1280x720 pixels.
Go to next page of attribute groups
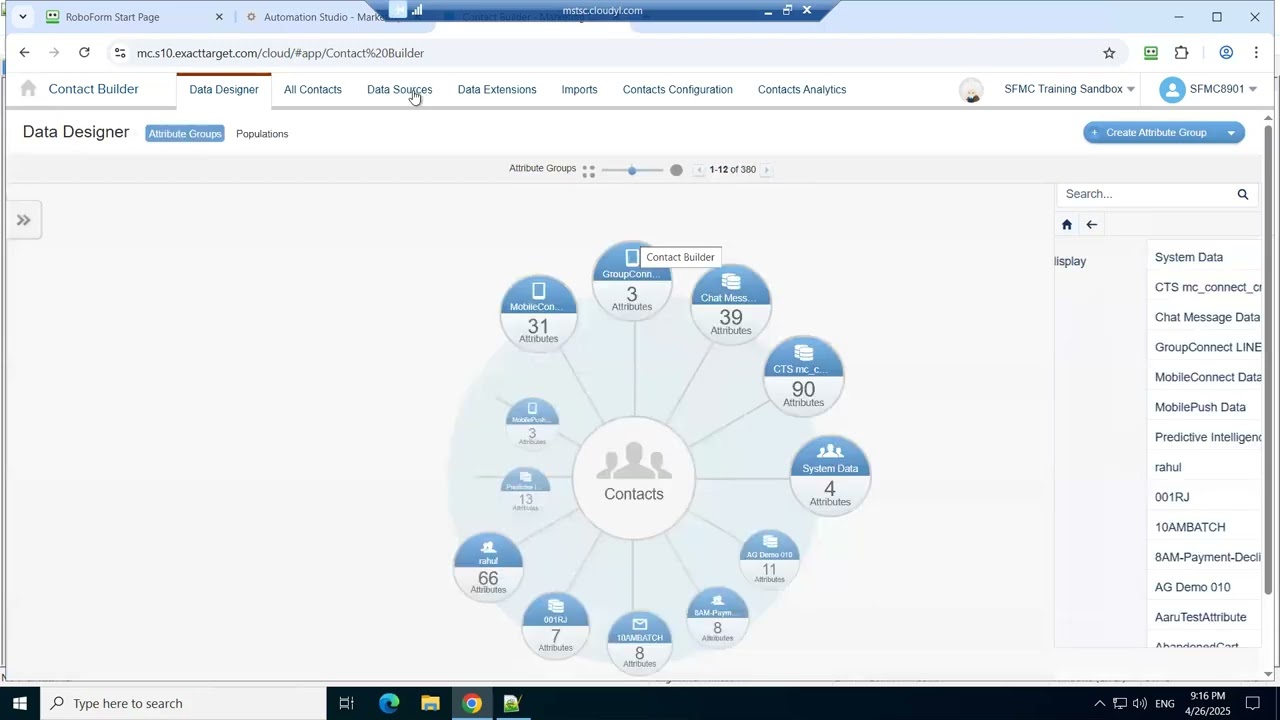pyautogui.click(x=767, y=170)
